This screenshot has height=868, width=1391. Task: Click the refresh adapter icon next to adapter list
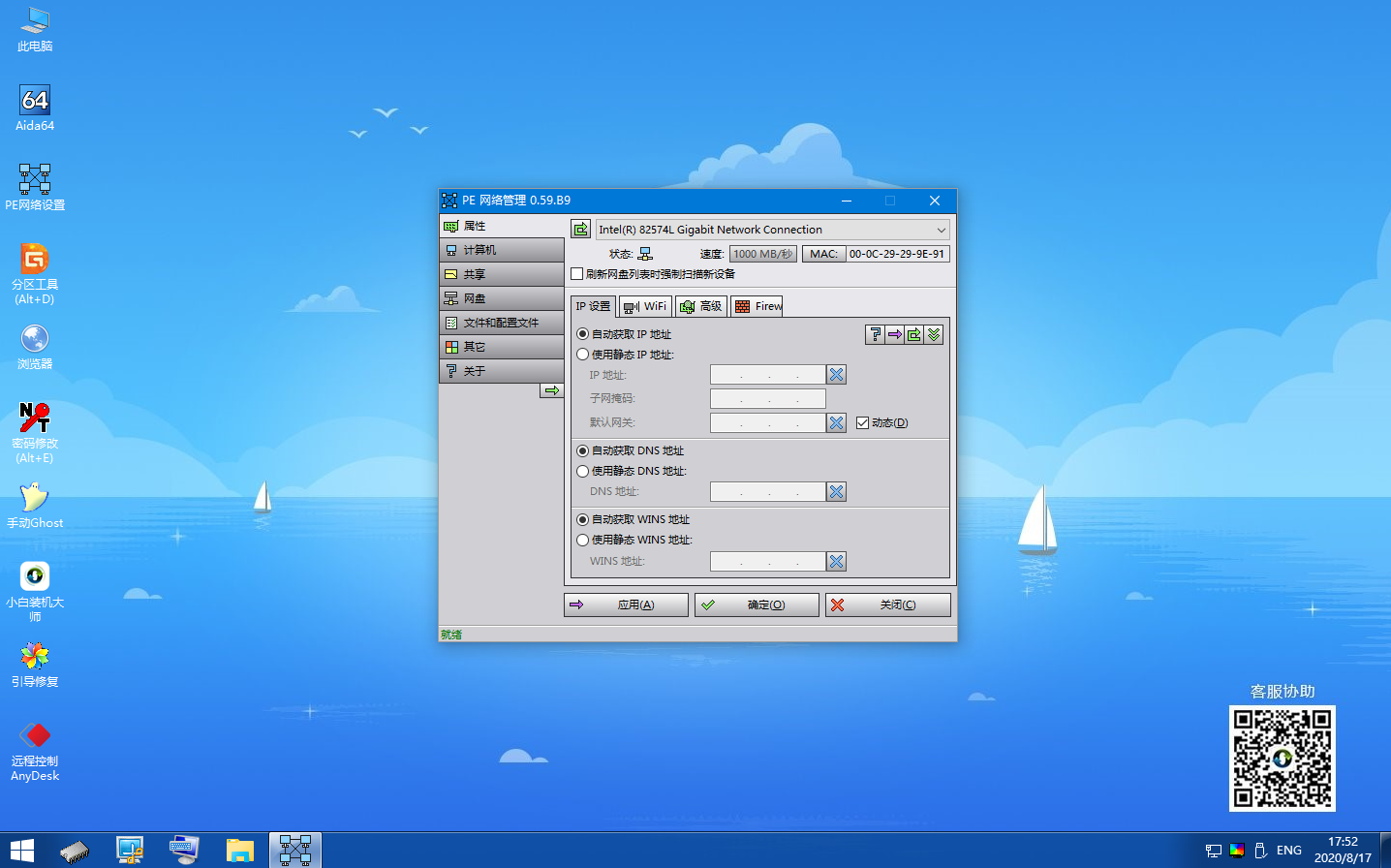(x=579, y=229)
